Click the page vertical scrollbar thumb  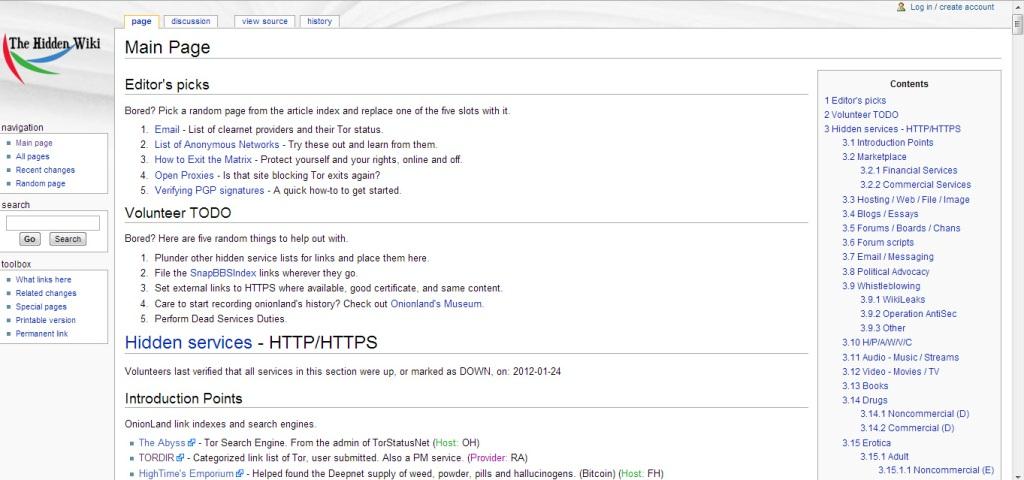pyautogui.click(x=1017, y=24)
